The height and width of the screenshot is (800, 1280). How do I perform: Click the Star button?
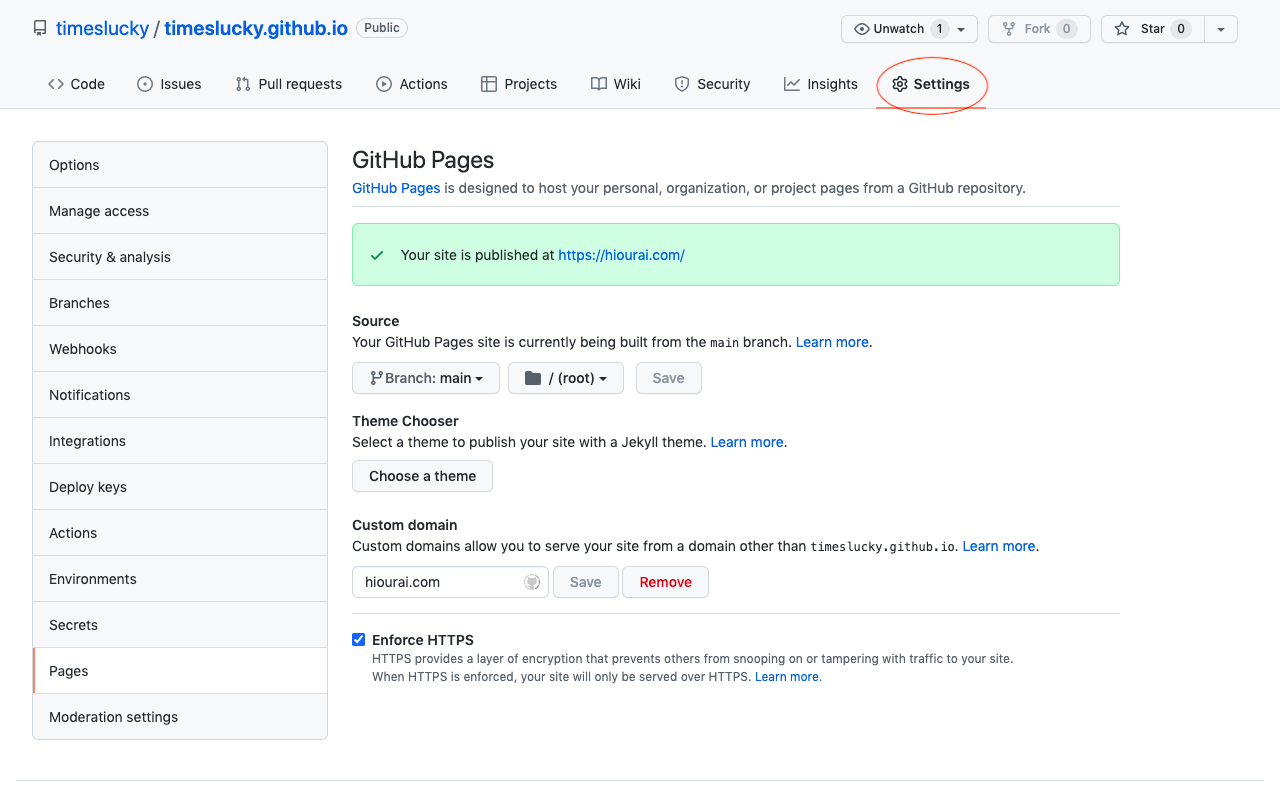pos(1153,29)
